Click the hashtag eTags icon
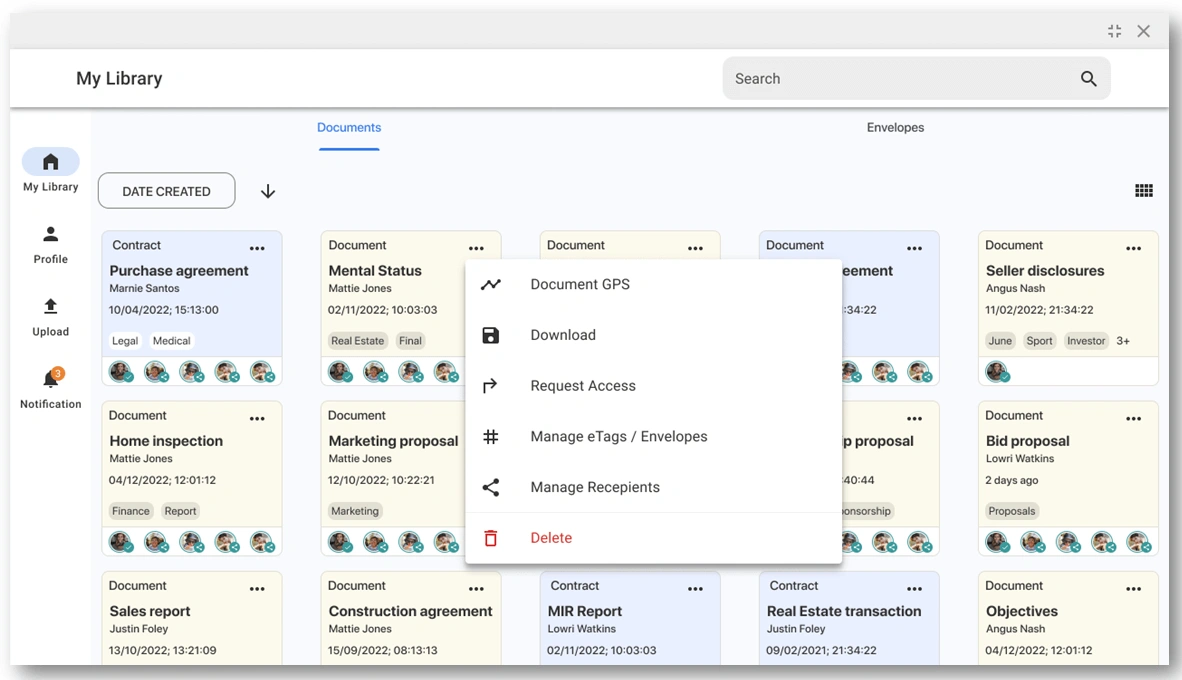The width and height of the screenshot is (1182, 680). [491, 436]
